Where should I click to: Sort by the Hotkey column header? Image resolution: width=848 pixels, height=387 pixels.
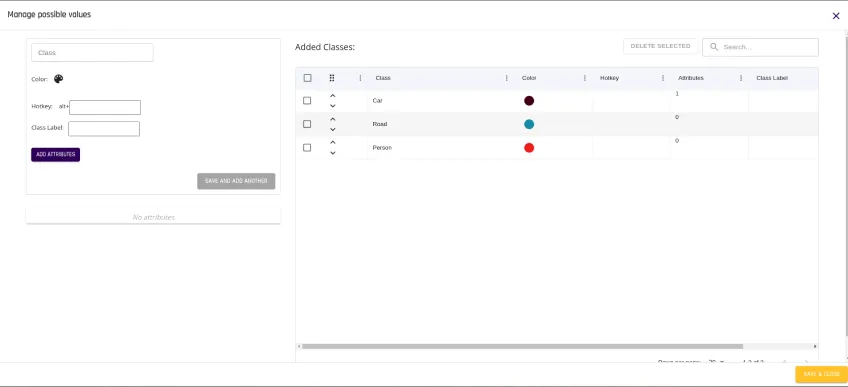pos(610,78)
